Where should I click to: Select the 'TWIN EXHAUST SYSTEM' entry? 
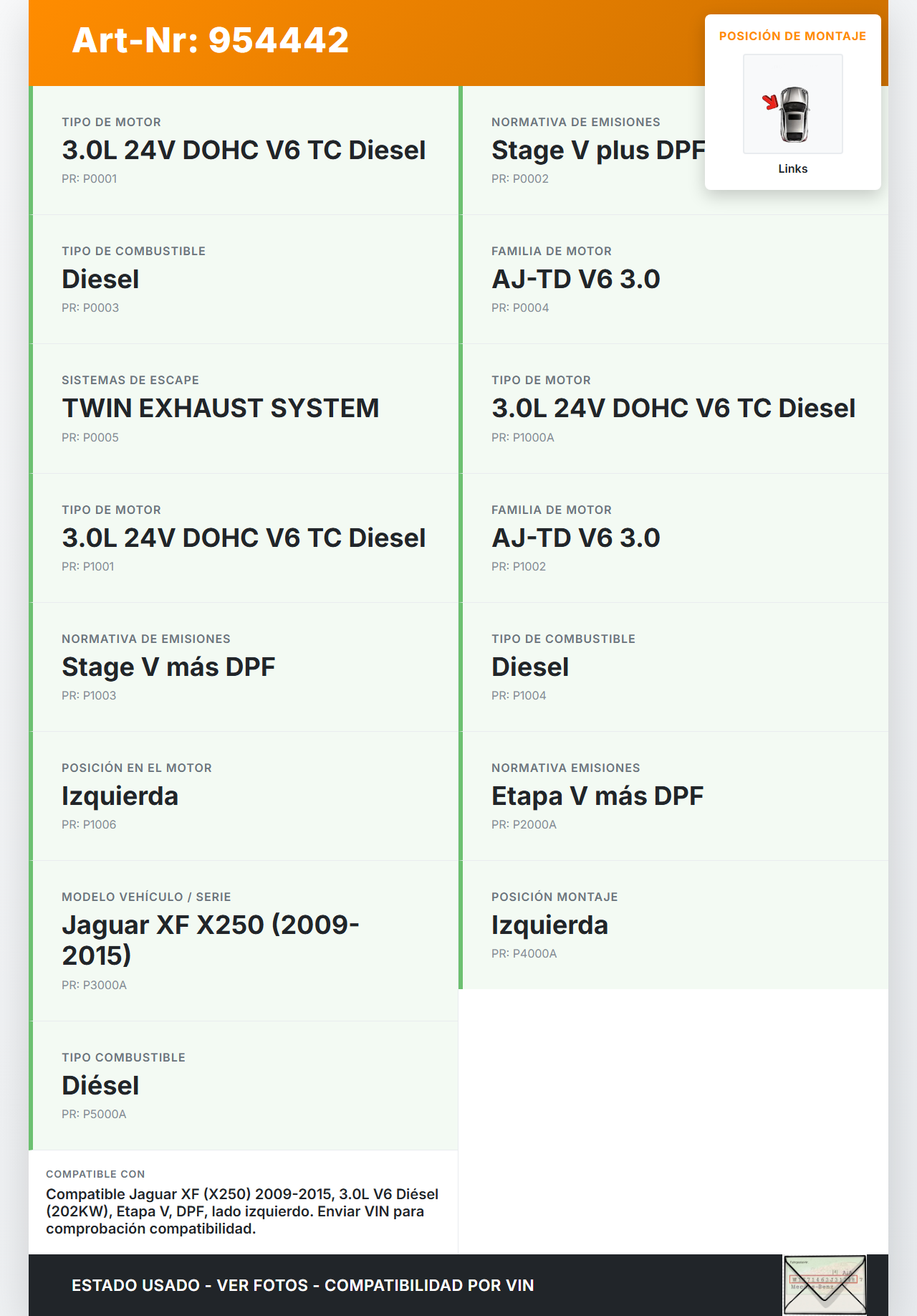[x=220, y=409]
